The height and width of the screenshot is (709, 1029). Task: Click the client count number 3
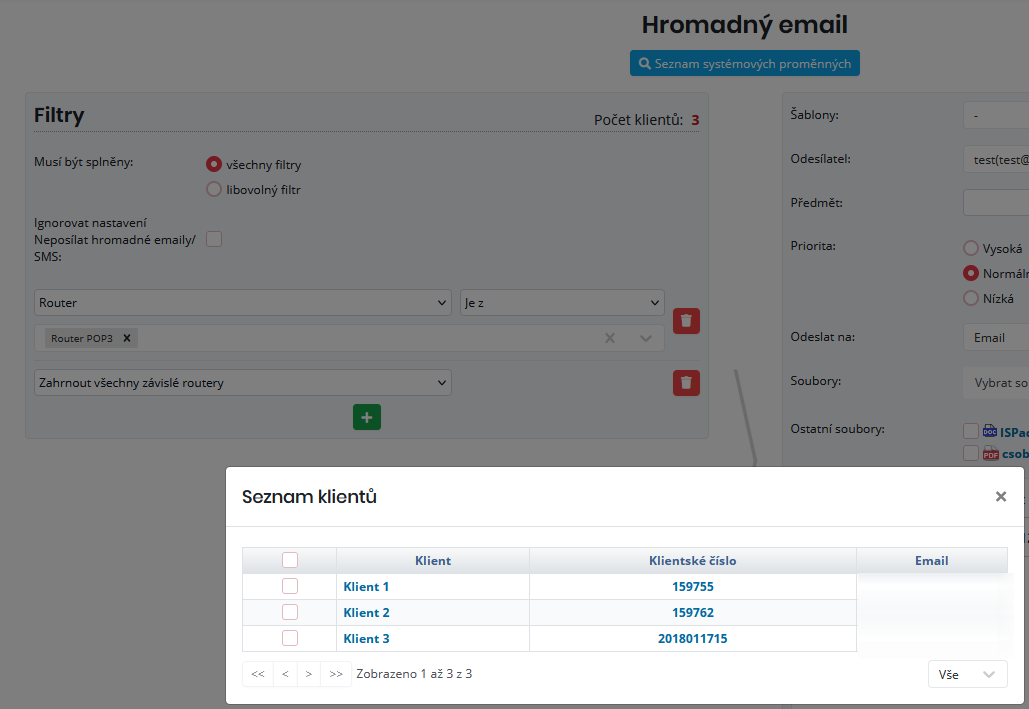(695, 120)
